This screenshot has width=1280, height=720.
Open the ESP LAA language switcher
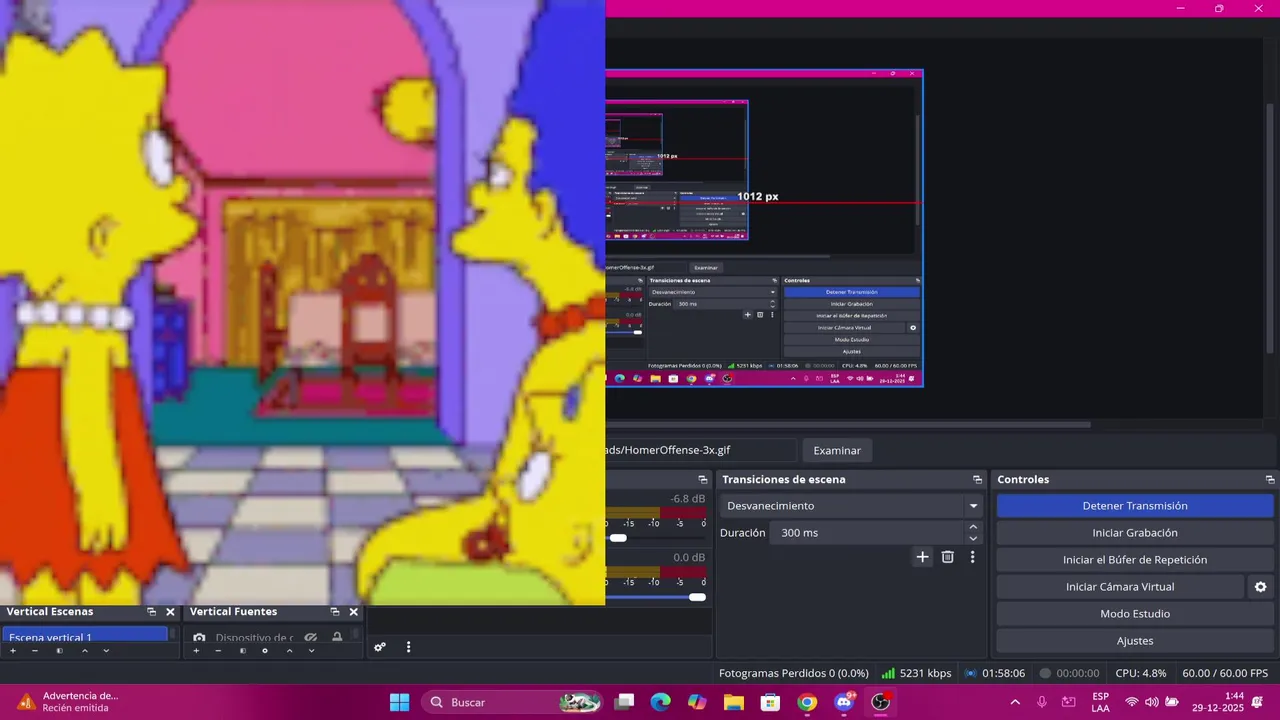click(1100, 702)
